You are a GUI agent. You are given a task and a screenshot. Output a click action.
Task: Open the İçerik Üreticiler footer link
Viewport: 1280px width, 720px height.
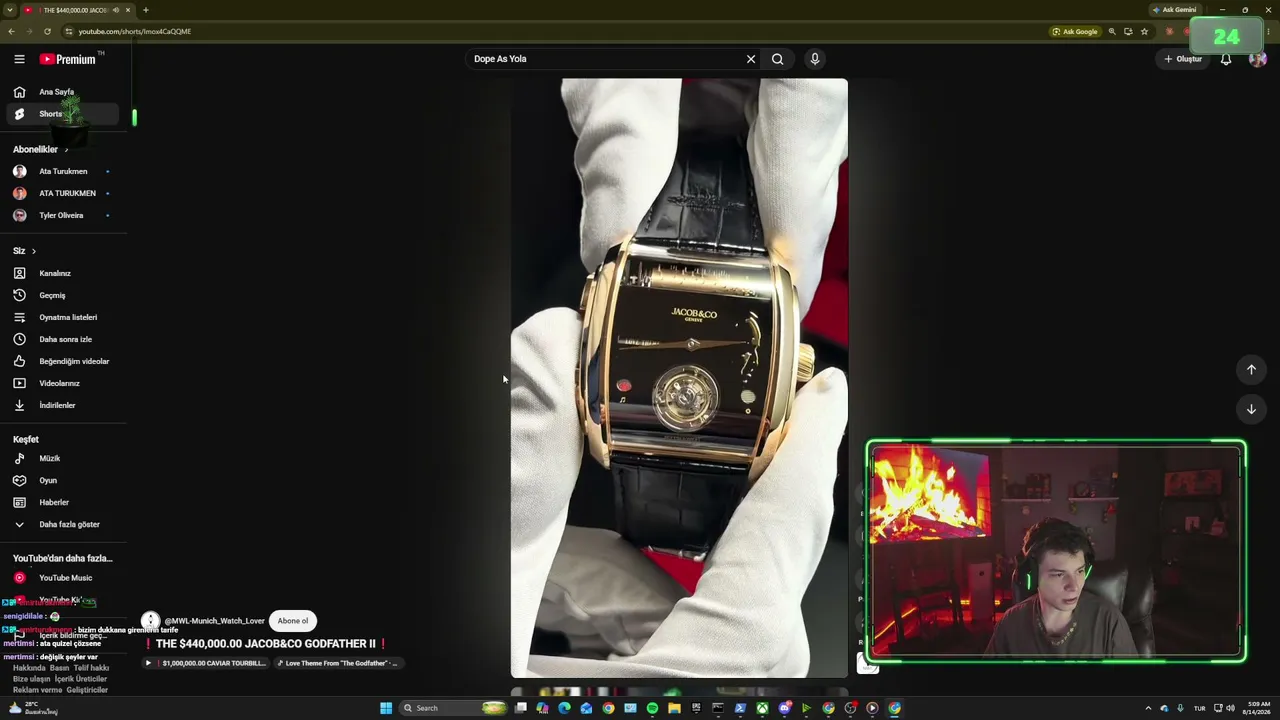click(81, 679)
